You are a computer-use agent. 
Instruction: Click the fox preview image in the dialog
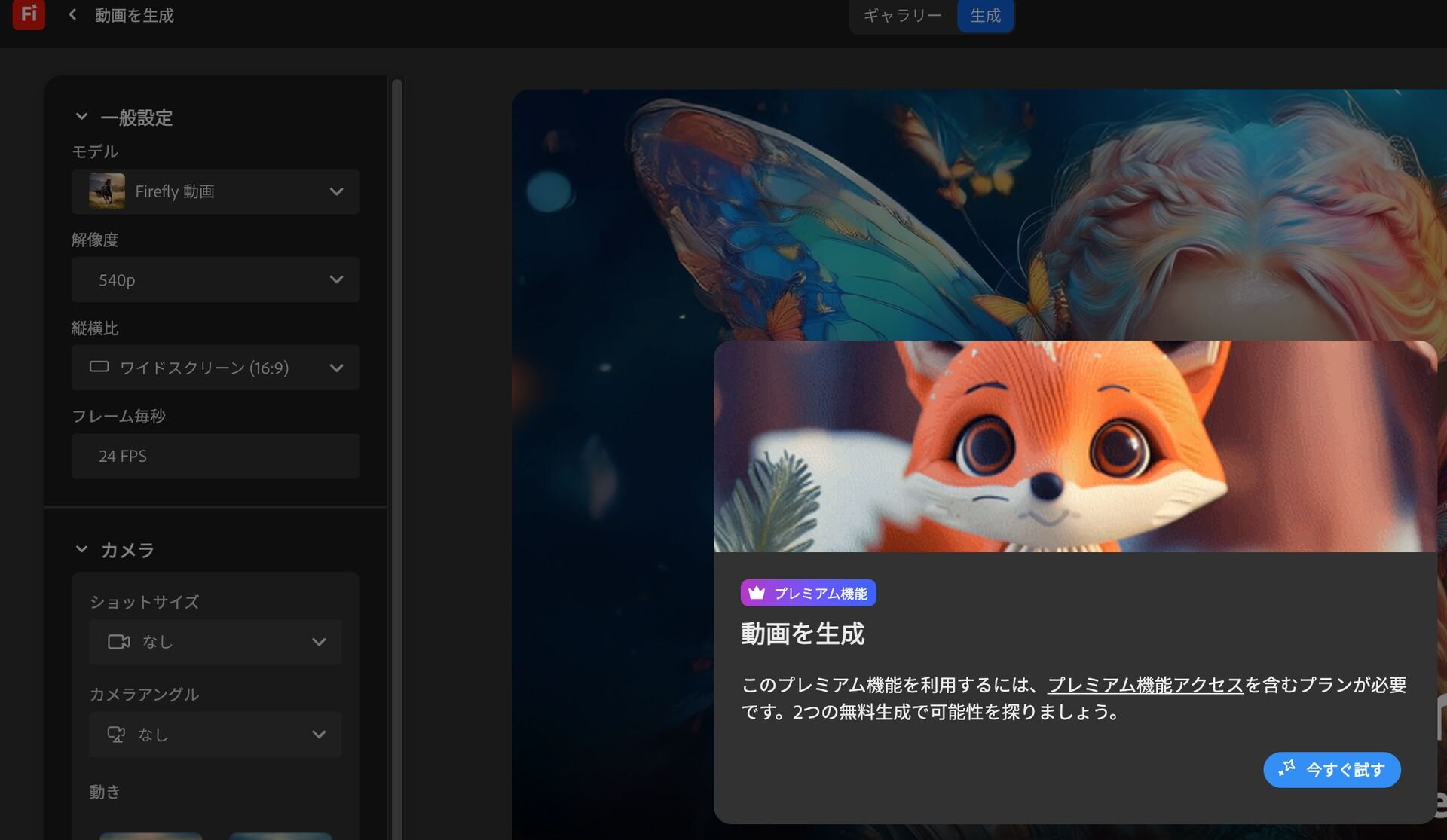[1075, 446]
